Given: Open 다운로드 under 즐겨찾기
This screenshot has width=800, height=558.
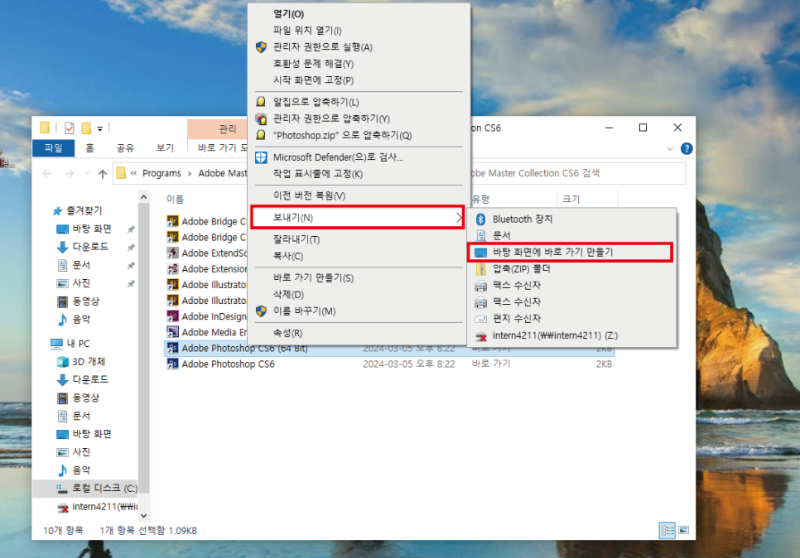Looking at the screenshot, I should click(x=90, y=247).
